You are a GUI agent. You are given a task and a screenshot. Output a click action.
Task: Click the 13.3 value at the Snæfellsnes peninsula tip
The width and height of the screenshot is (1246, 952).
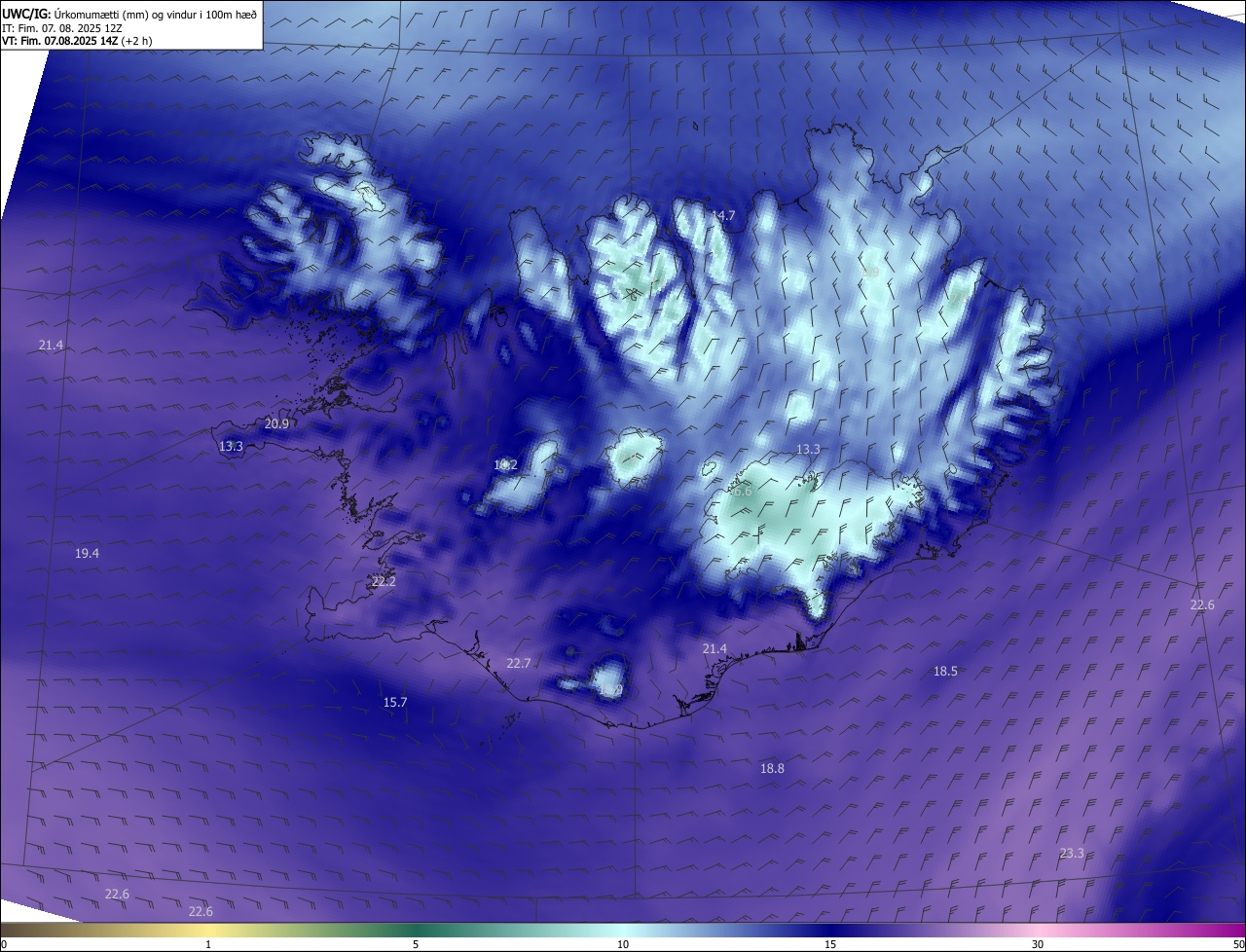(x=231, y=446)
